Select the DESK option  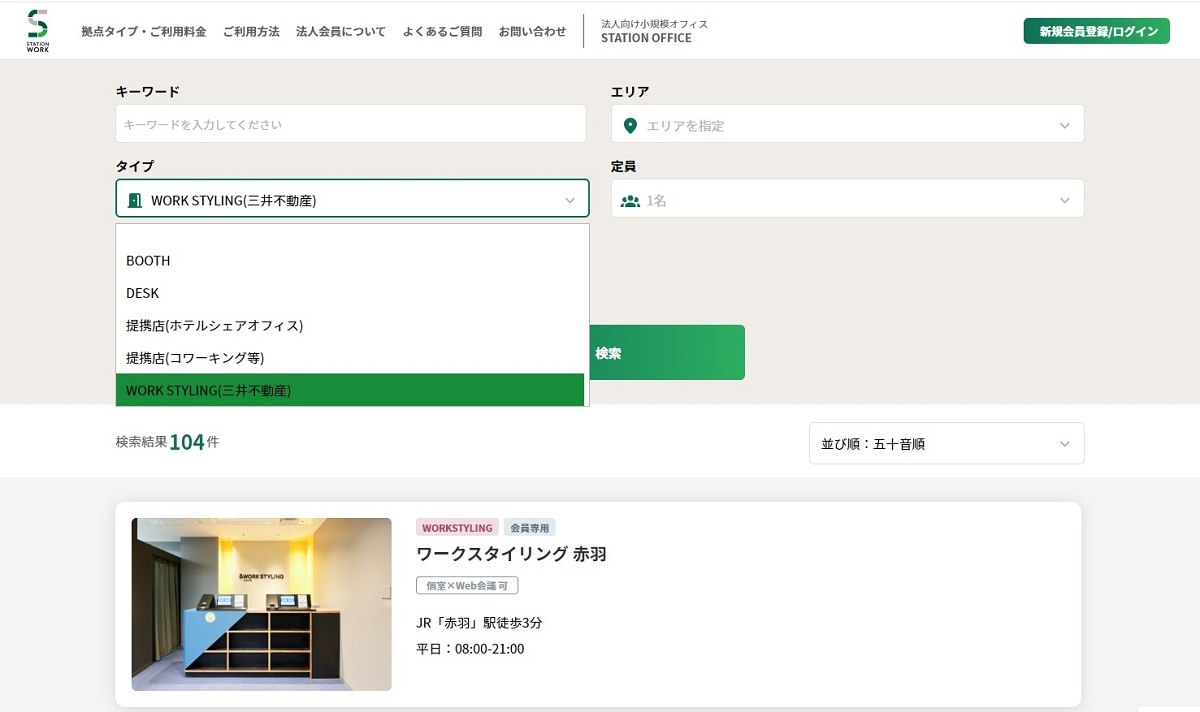pos(142,293)
